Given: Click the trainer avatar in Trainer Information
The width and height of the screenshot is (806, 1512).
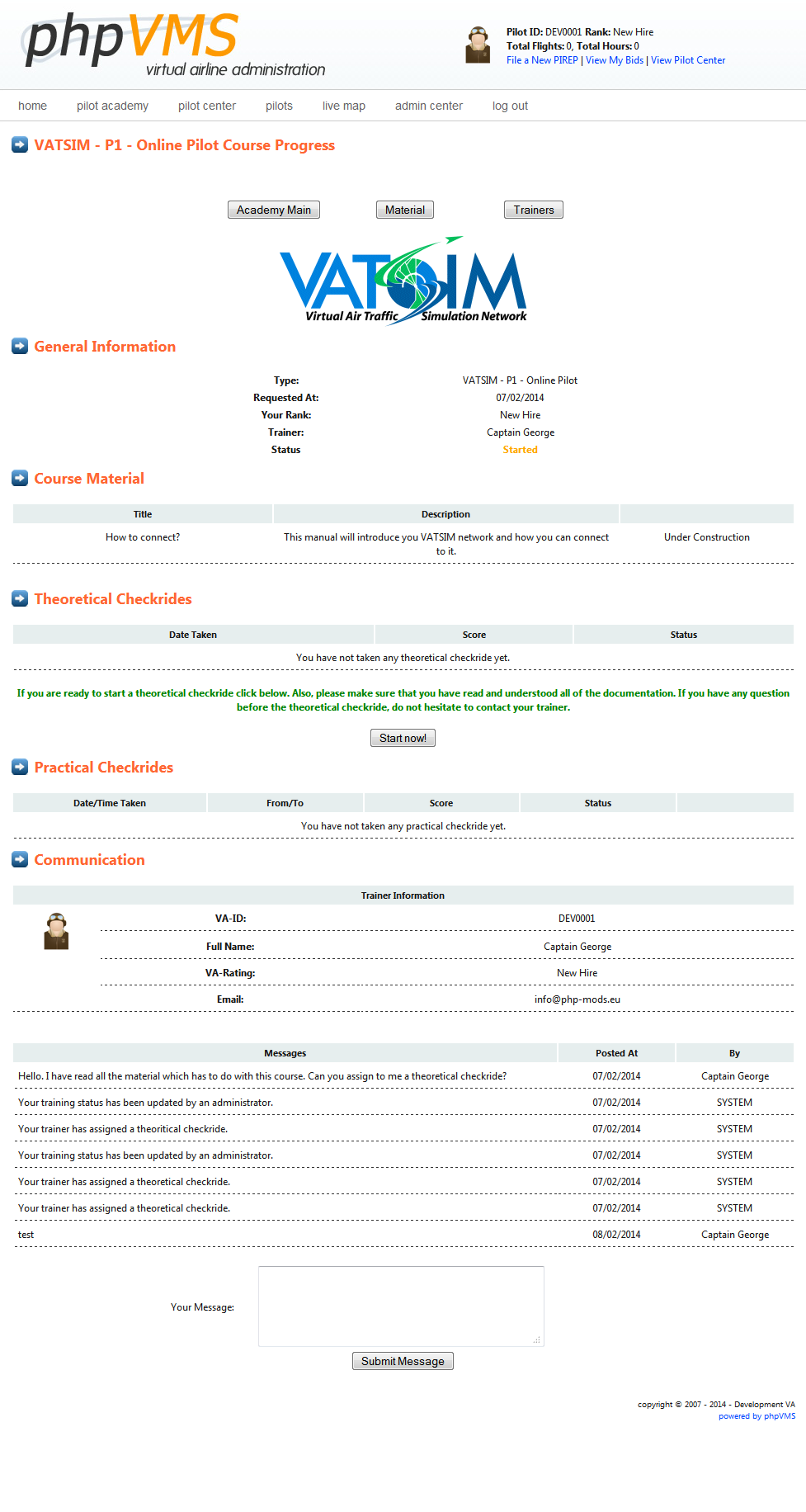Looking at the screenshot, I should pos(56,932).
